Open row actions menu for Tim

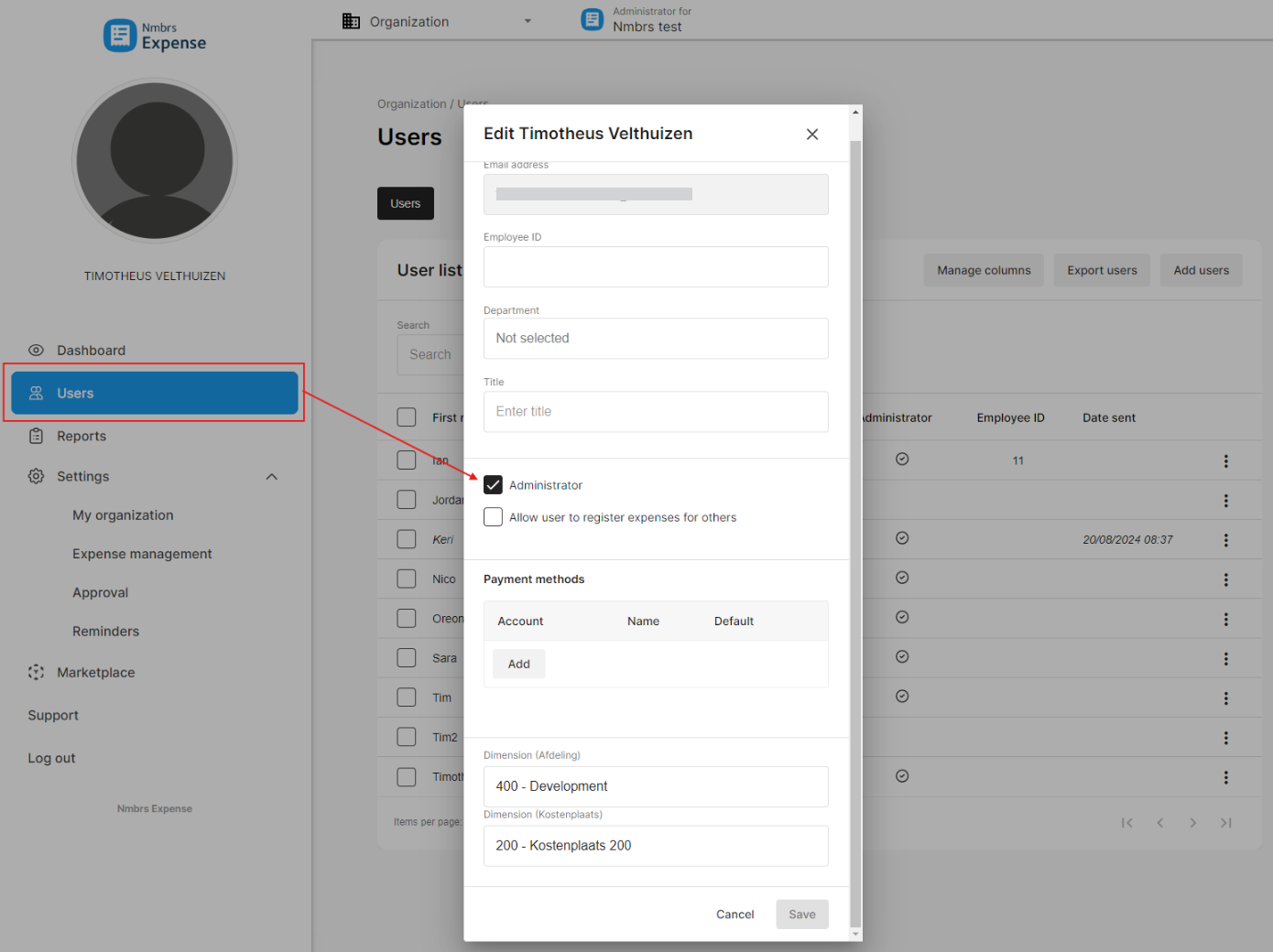(1226, 698)
